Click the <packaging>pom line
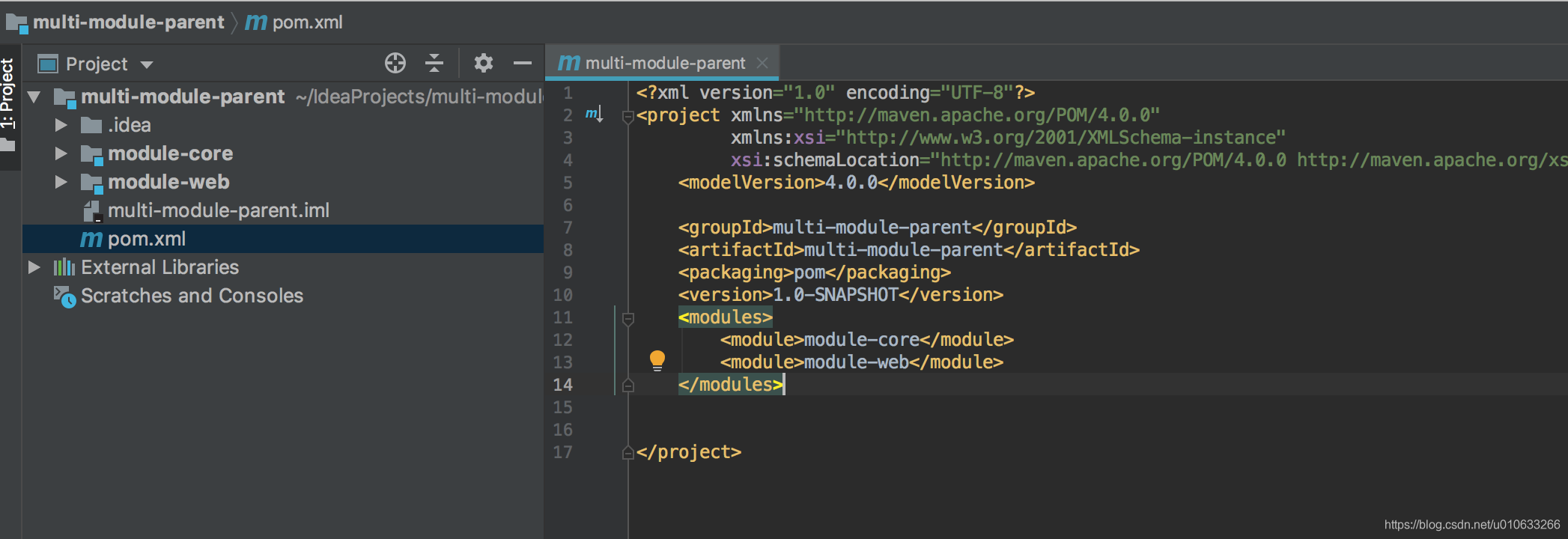This screenshot has height=539, width=1568. [814, 272]
